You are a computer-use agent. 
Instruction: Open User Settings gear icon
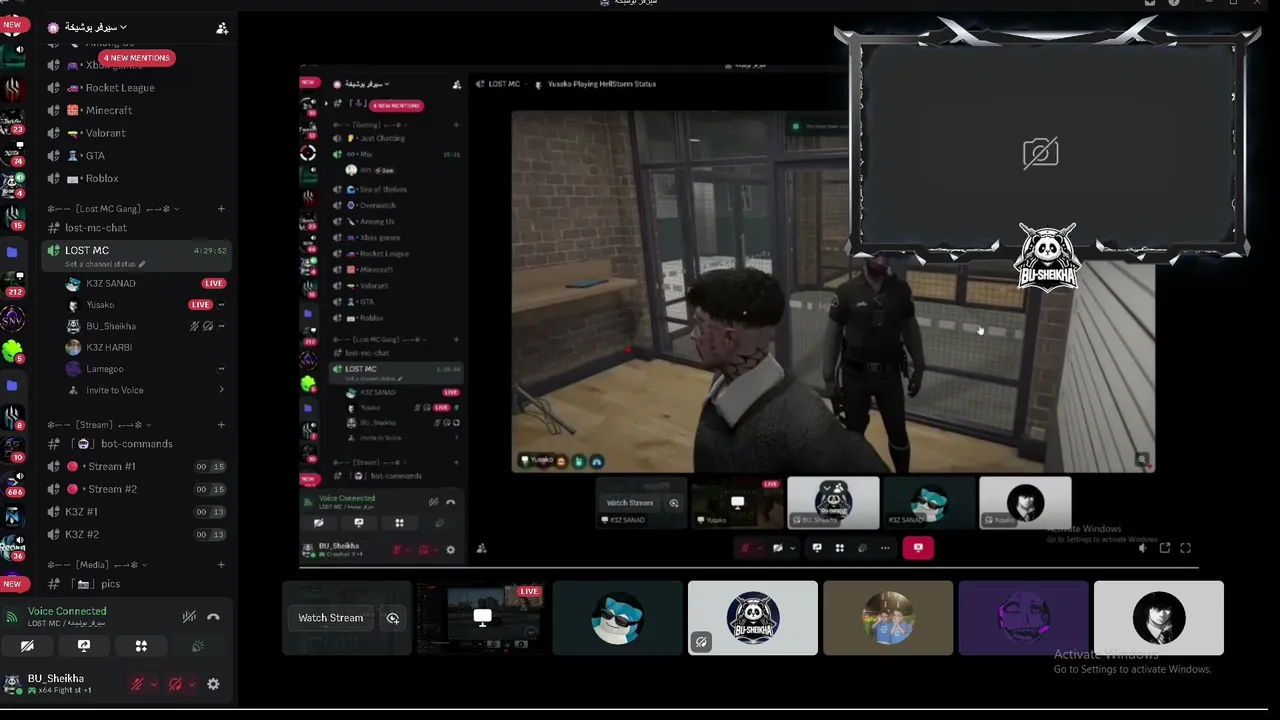[x=213, y=684]
